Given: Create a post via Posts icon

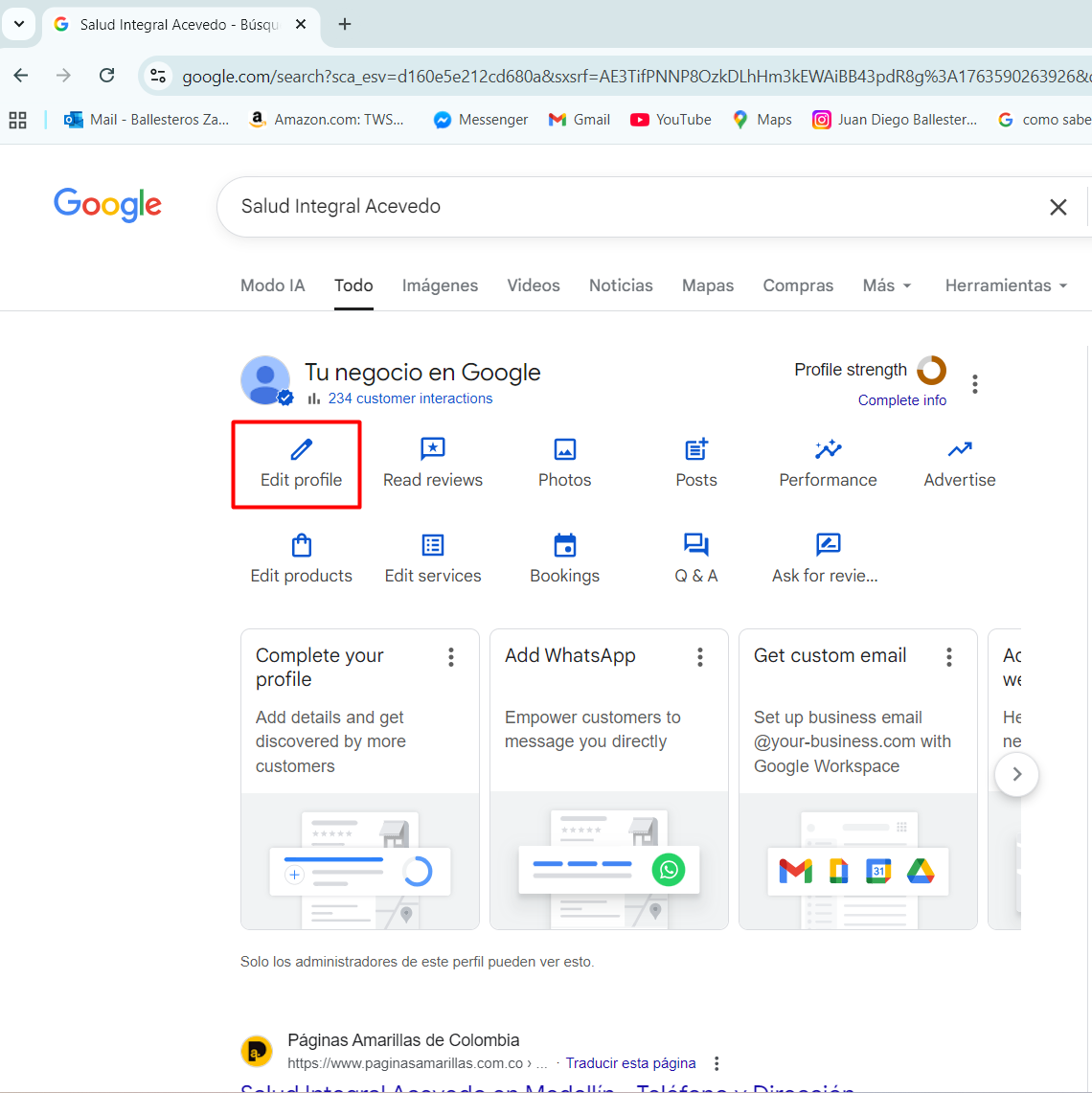Looking at the screenshot, I should click(696, 449).
